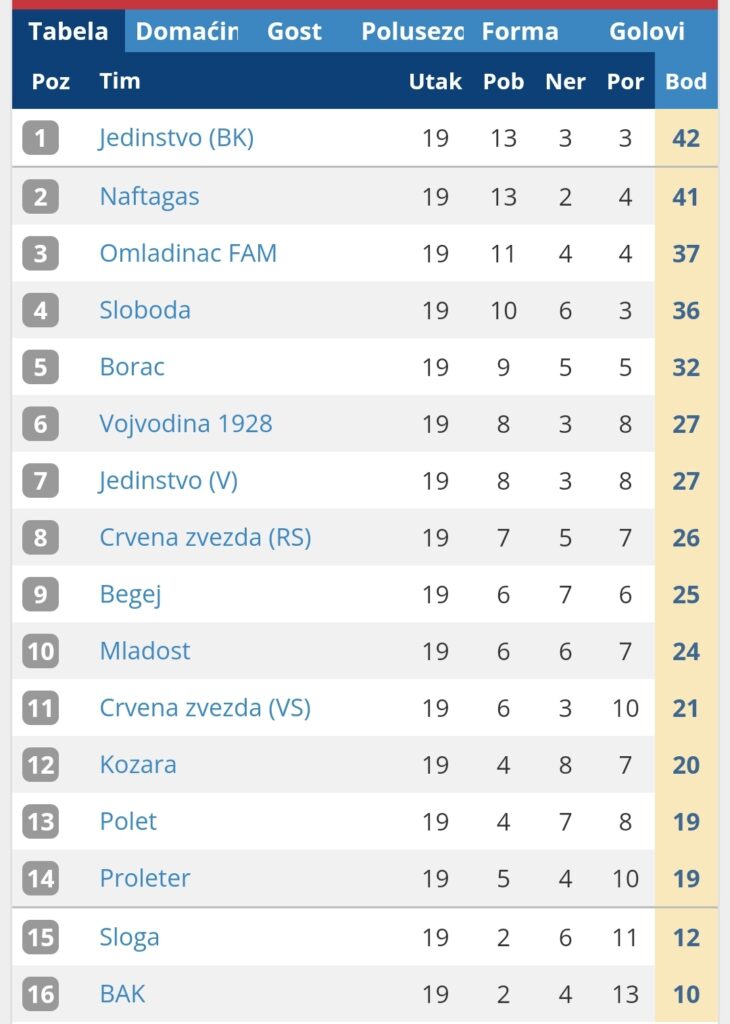The height and width of the screenshot is (1024, 730).
Task: Click the Pob column header
Action: coord(503,81)
